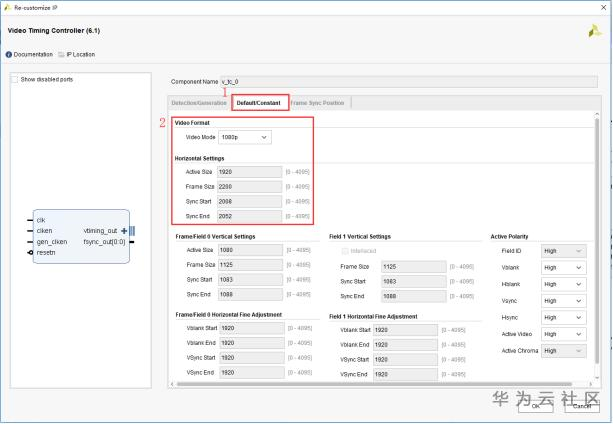Select the Default/Constant tab
The image size is (613, 424).
click(260, 103)
